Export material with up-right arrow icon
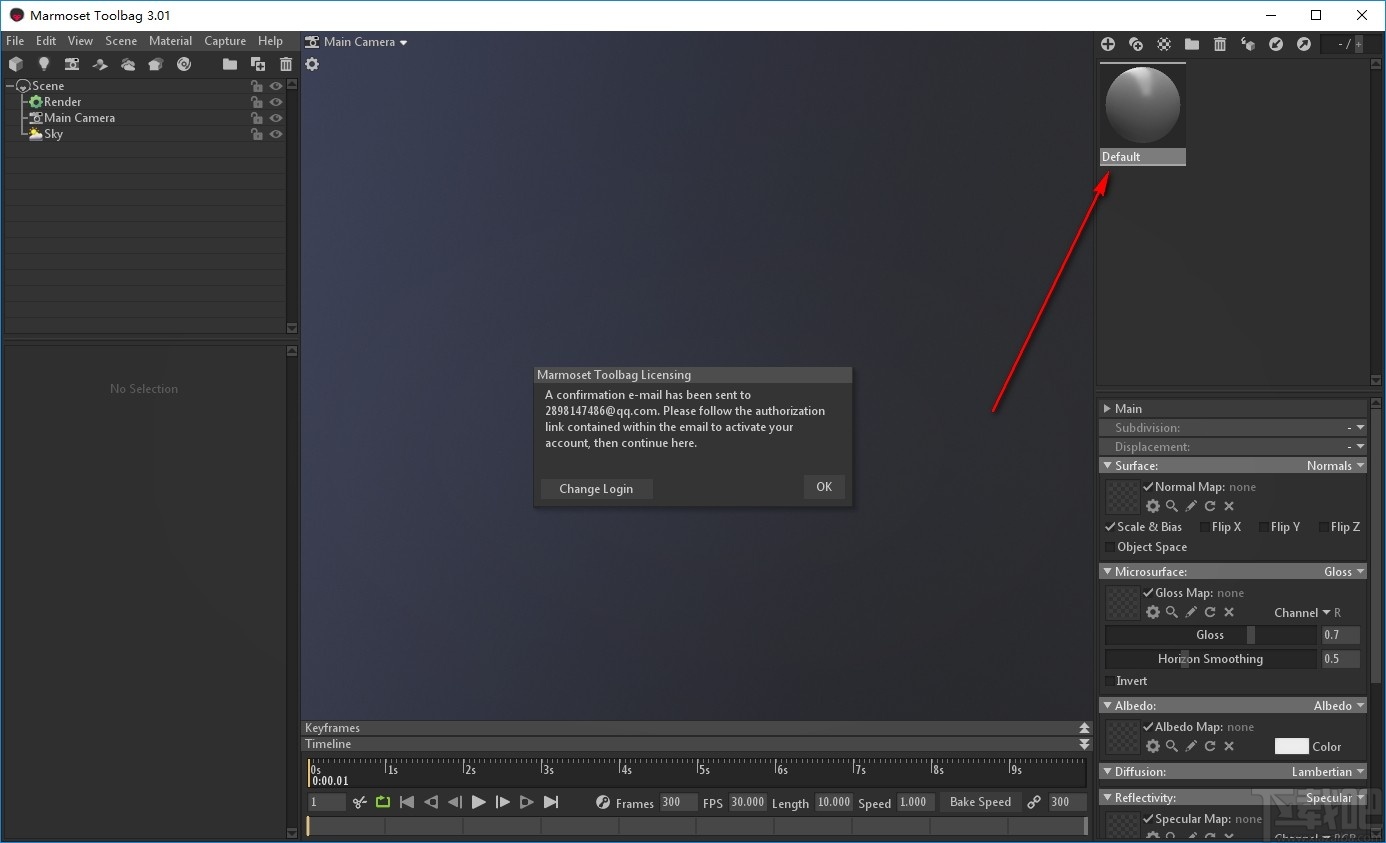 pyautogui.click(x=1304, y=44)
